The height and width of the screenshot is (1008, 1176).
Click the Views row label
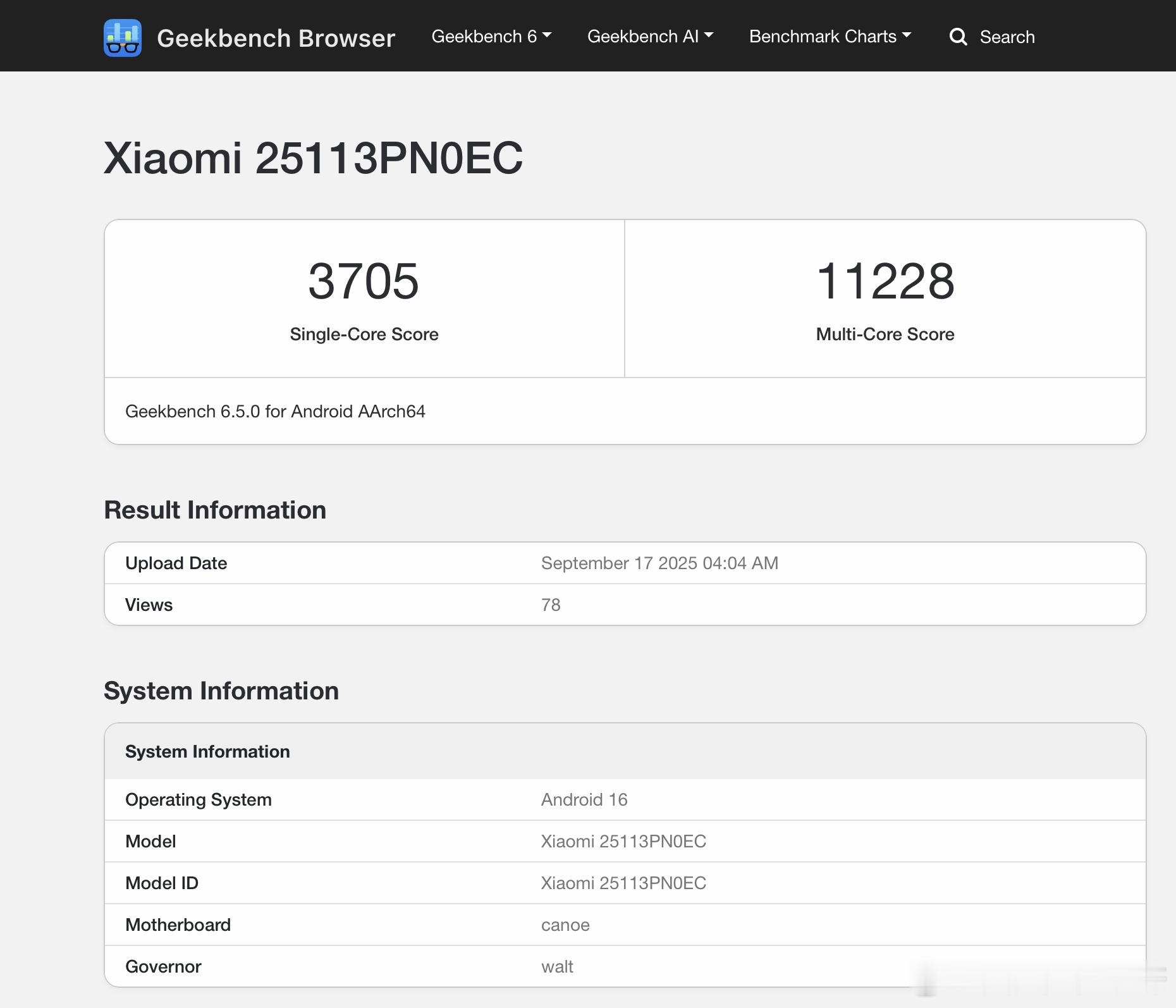[x=149, y=605]
